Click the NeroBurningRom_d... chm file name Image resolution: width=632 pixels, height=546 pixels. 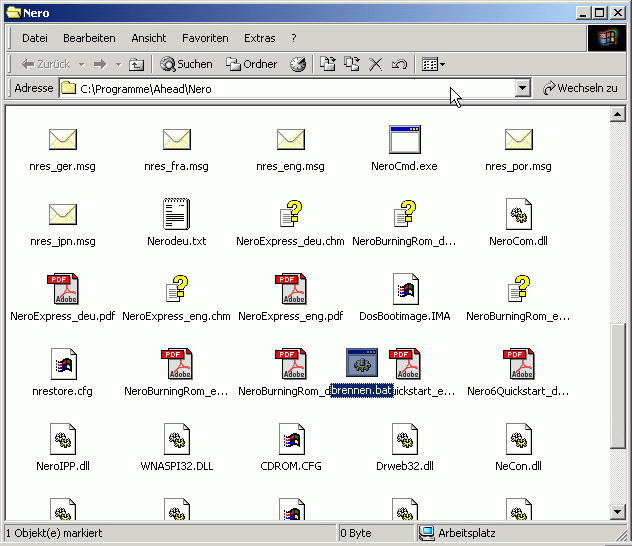[x=404, y=241]
